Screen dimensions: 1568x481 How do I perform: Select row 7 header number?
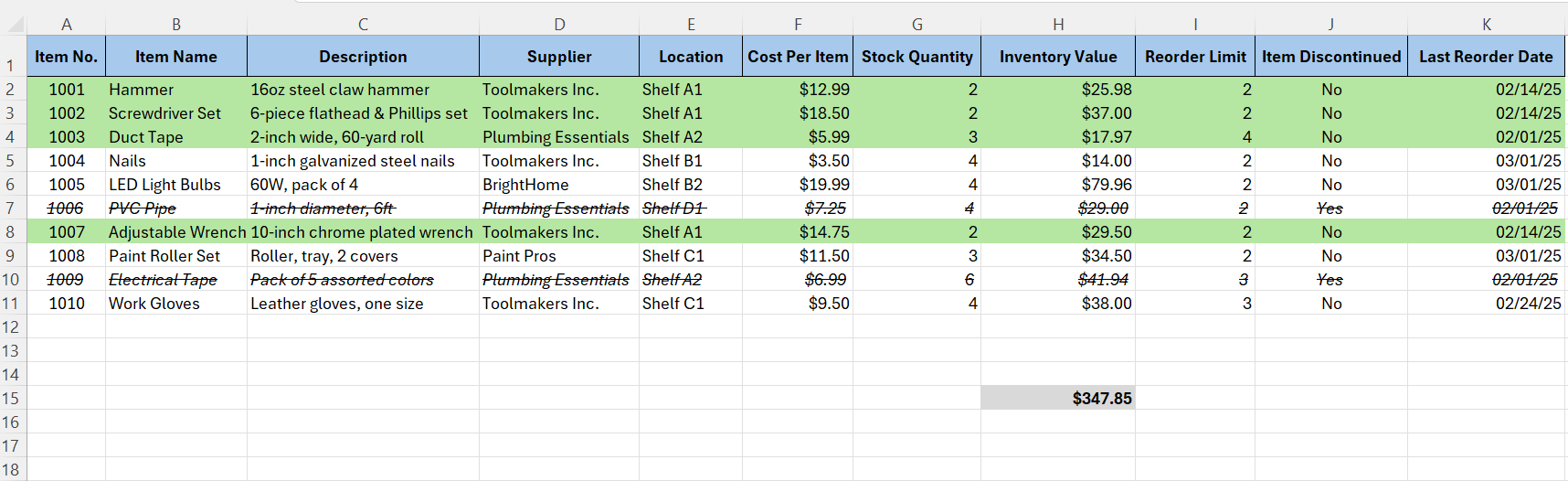click(11, 208)
